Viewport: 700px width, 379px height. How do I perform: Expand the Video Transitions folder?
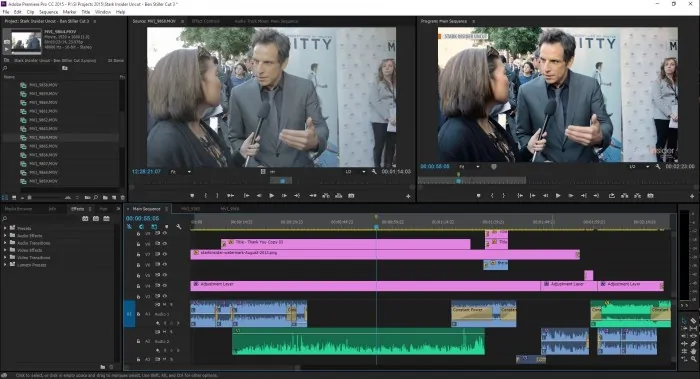pos(5,258)
